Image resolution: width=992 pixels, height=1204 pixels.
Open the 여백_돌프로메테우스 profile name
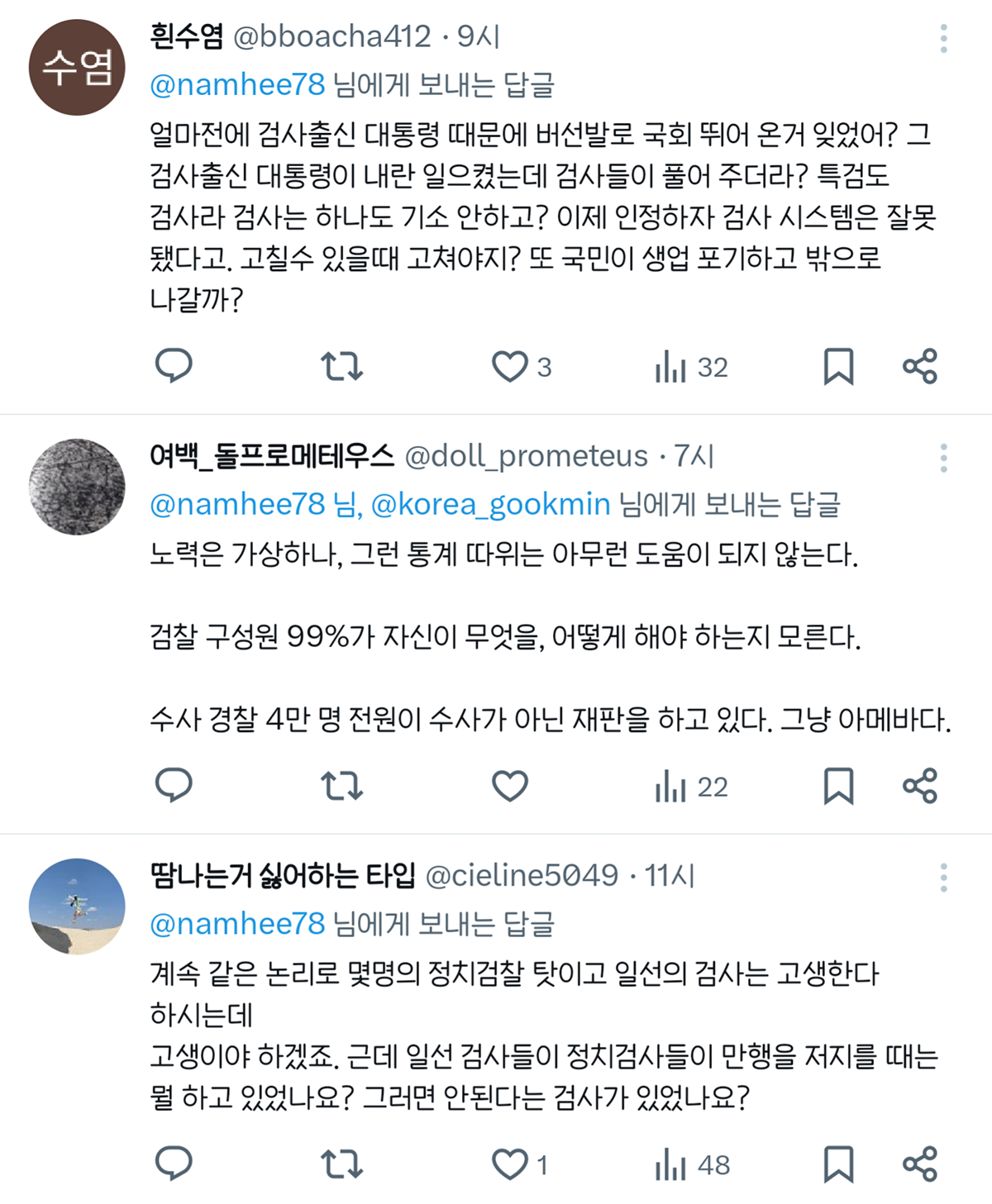(272, 455)
